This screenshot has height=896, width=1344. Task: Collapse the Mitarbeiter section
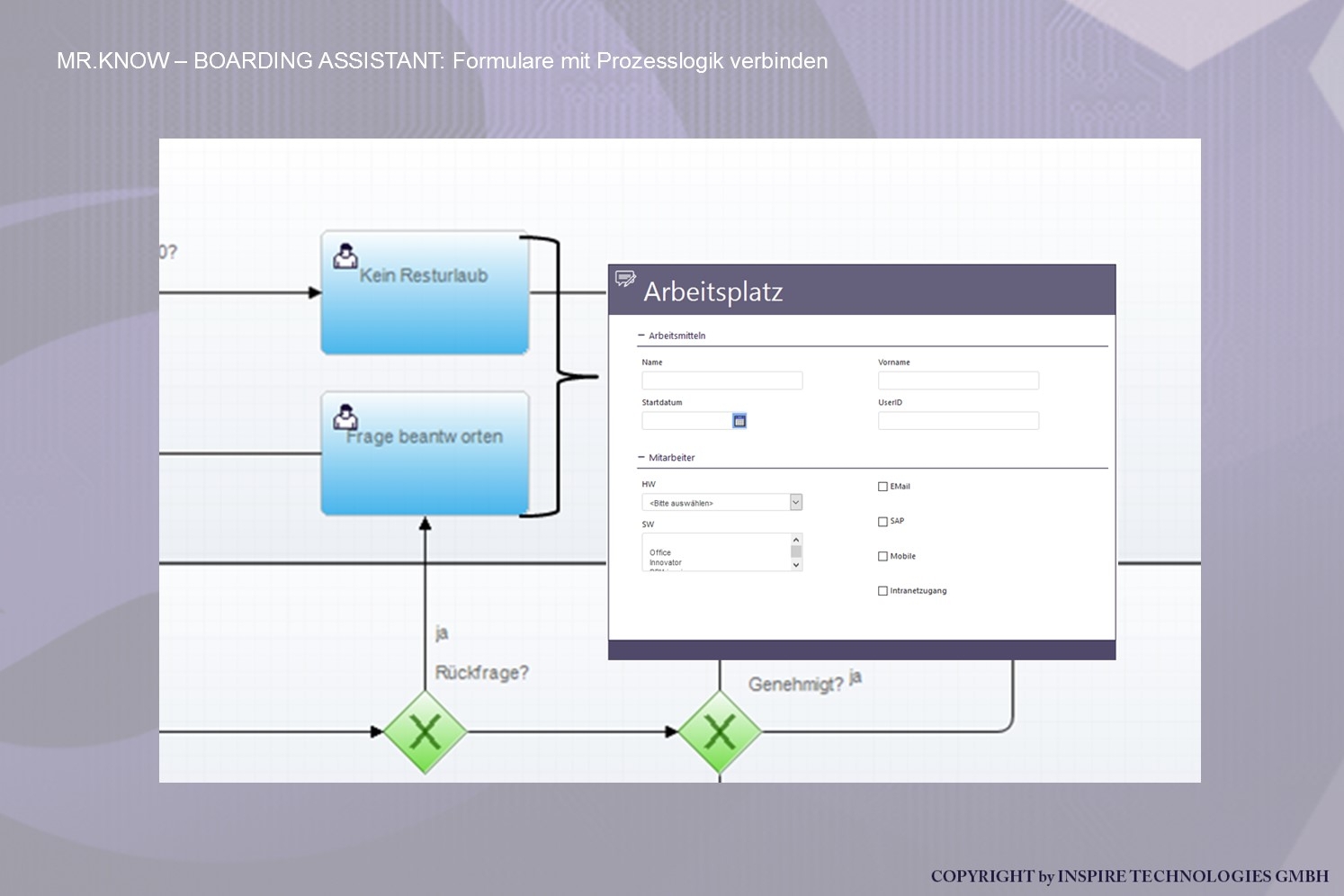tap(641, 458)
